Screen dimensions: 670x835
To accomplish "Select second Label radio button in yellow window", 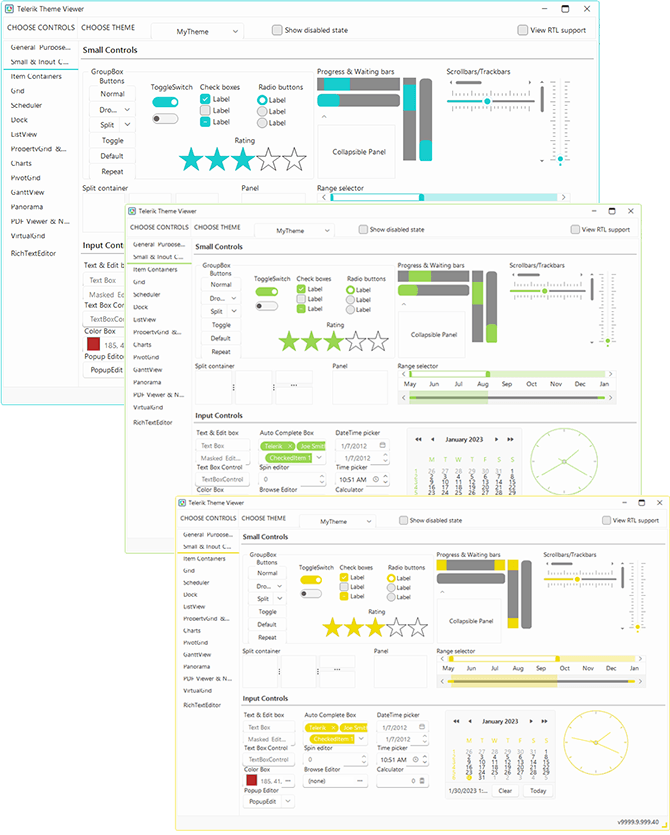I will click(x=391, y=588).
